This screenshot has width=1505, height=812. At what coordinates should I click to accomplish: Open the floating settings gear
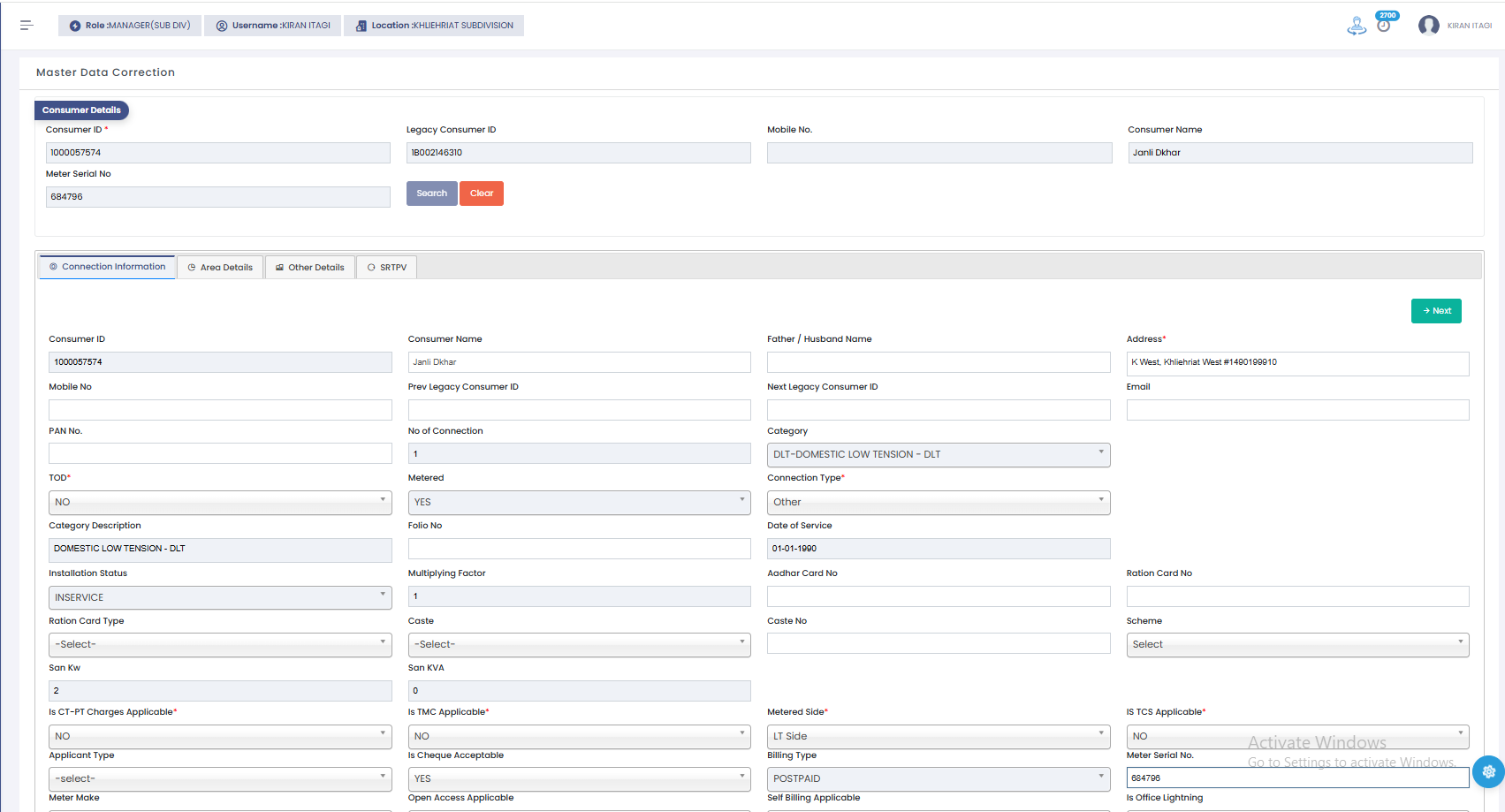pyautogui.click(x=1489, y=771)
